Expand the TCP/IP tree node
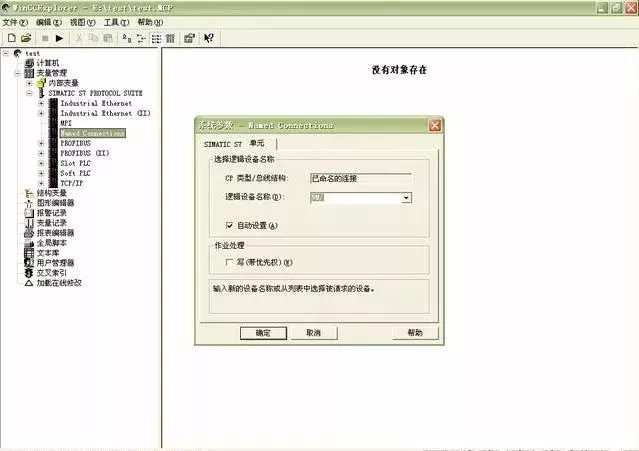The image size is (639, 451). pos(41,183)
